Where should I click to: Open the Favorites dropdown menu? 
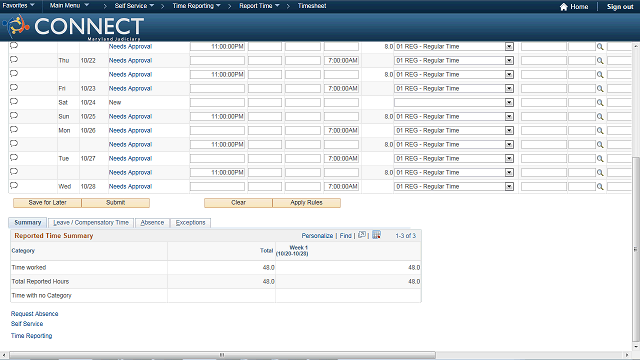[18, 6]
